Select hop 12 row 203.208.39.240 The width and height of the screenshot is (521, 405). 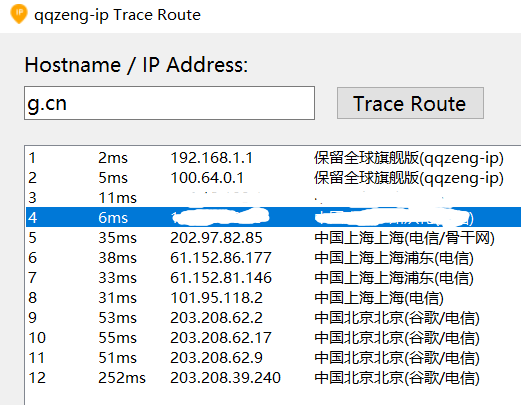point(273,378)
